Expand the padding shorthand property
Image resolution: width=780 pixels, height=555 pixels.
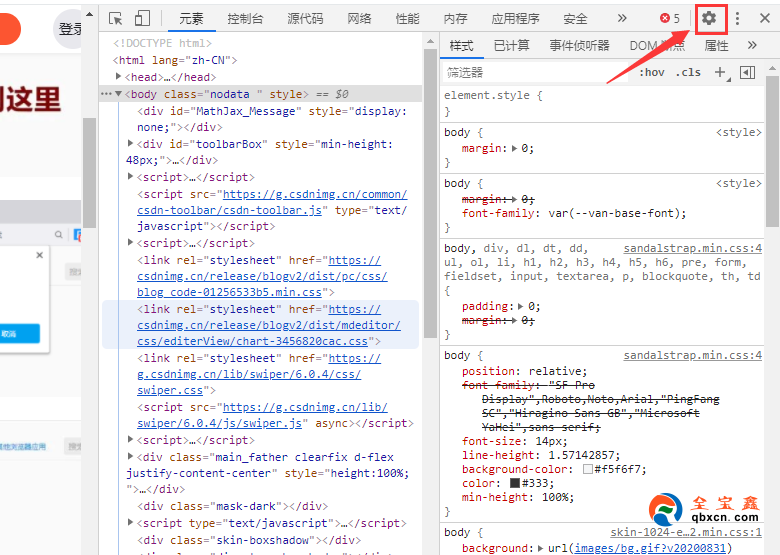pos(520,306)
